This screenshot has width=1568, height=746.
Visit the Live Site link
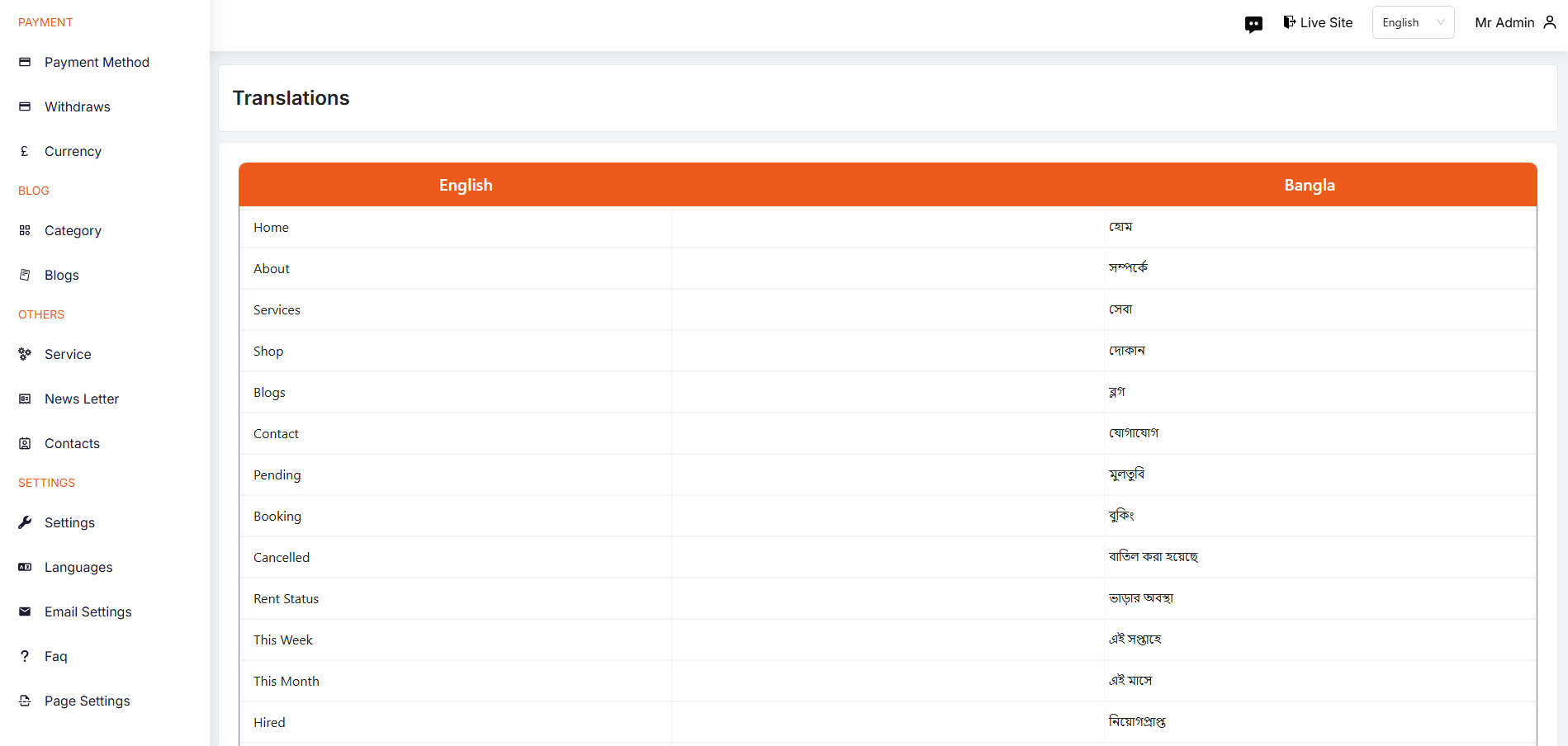pos(1319,22)
